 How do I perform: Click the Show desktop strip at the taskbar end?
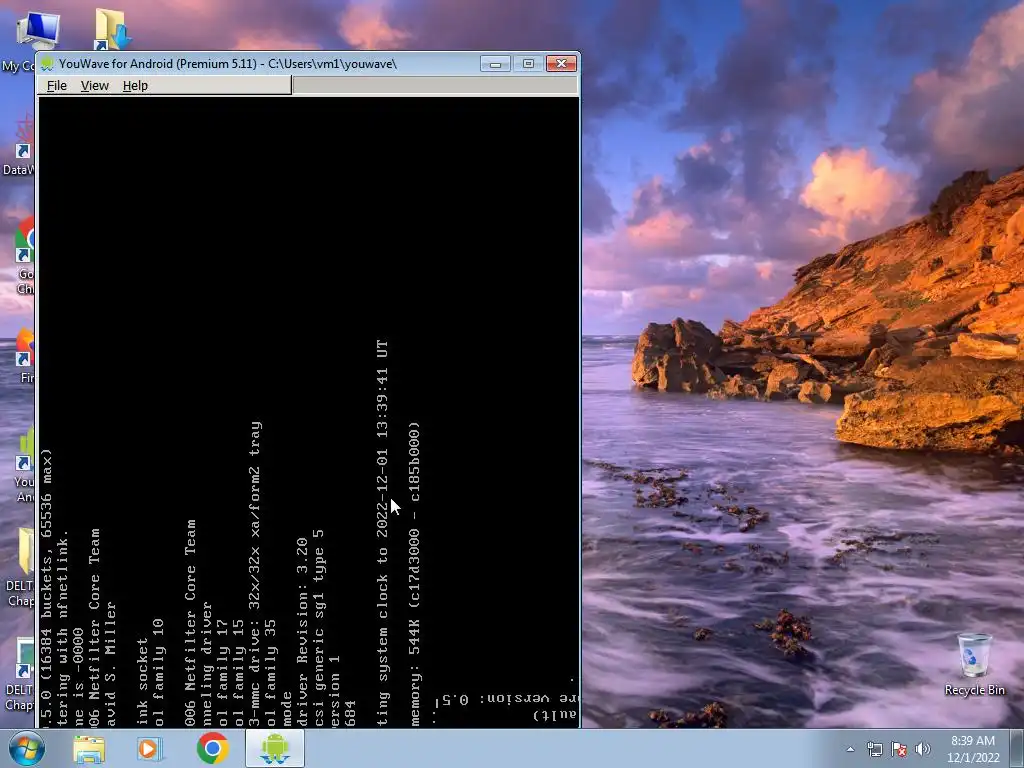(x=1017, y=748)
